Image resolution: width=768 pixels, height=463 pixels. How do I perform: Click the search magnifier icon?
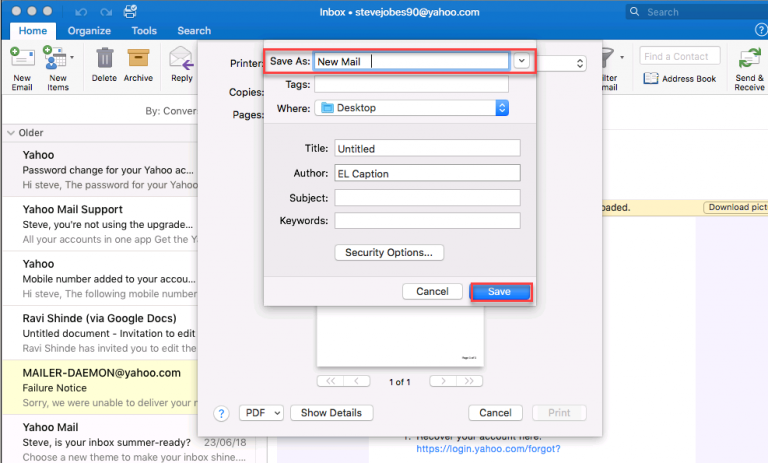[634, 12]
